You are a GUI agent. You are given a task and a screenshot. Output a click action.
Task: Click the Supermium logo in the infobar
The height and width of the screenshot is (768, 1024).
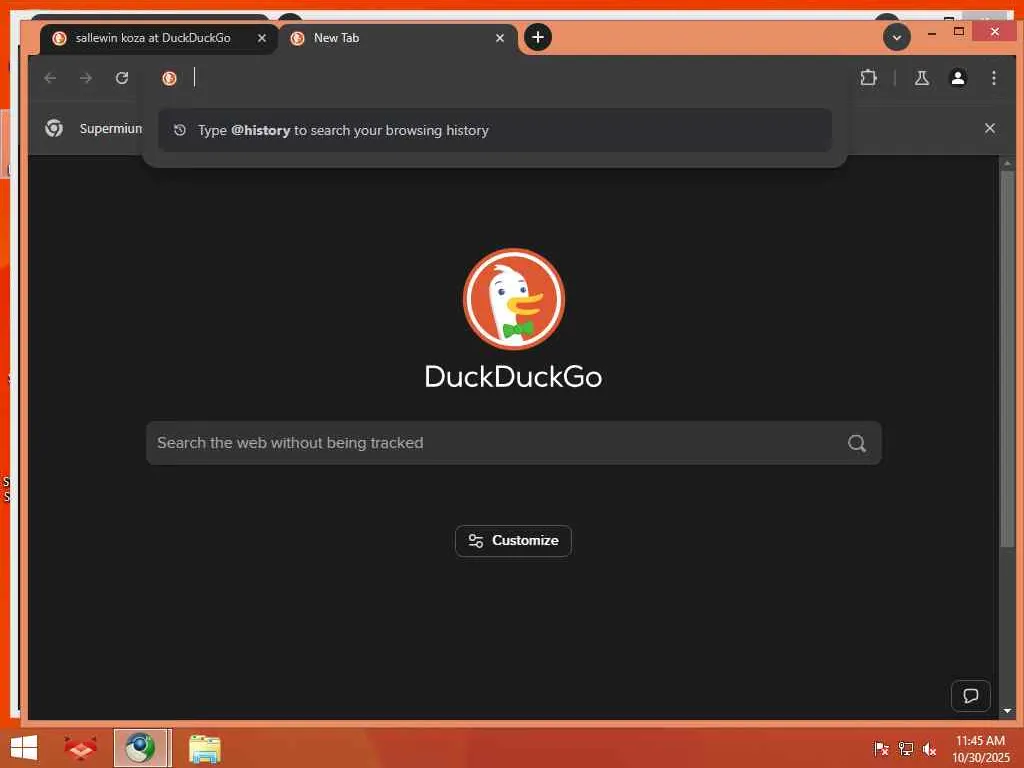click(x=54, y=128)
